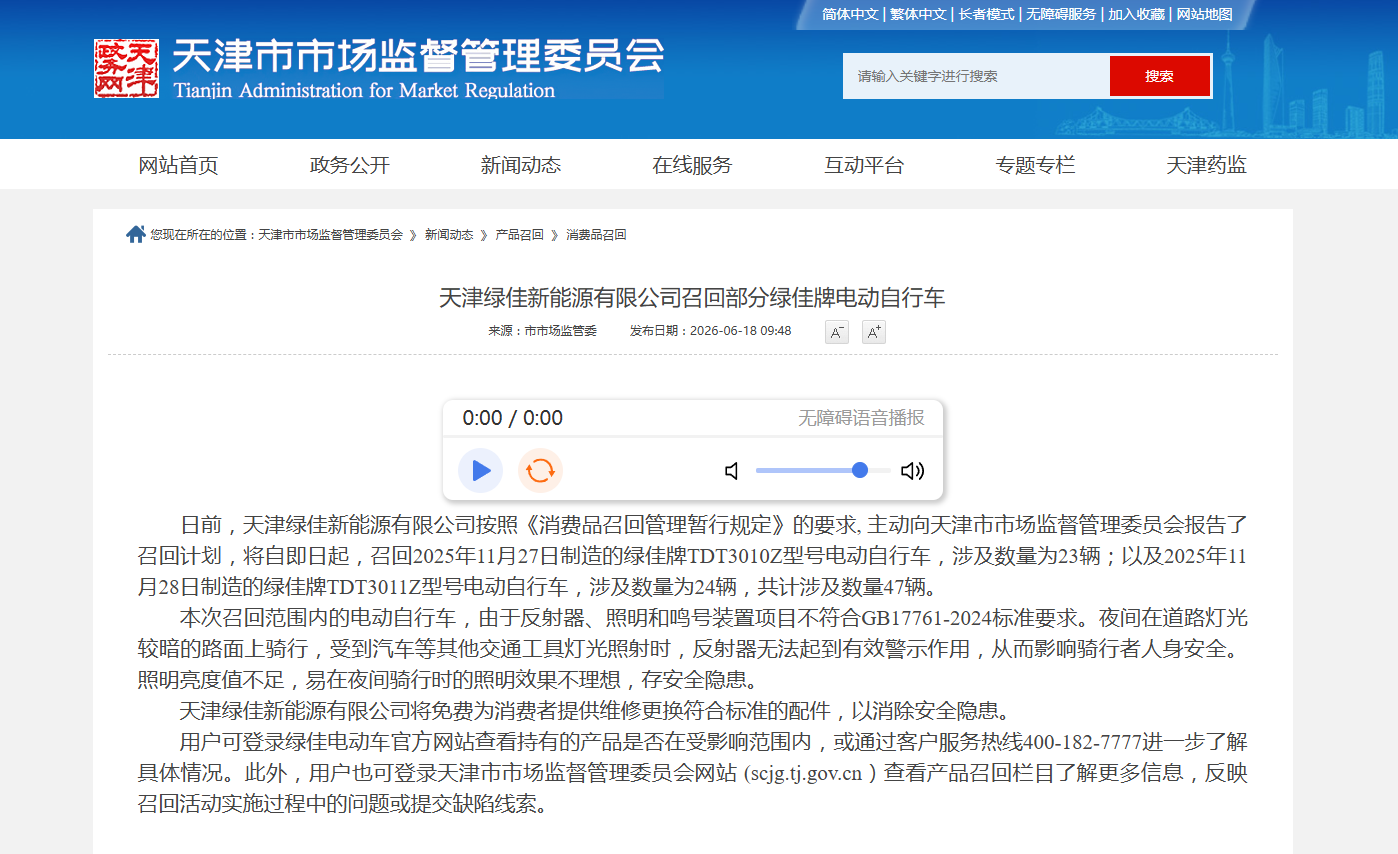Image resolution: width=1398 pixels, height=854 pixels.
Task: Click breadcrumb link 天津市市场监督管理委员会
Action: pyautogui.click(x=331, y=235)
